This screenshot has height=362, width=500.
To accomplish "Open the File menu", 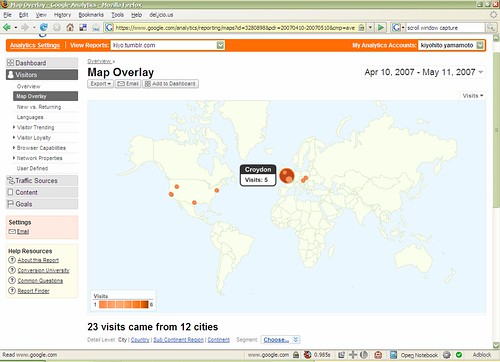I will pyautogui.click(x=7, y=15).
